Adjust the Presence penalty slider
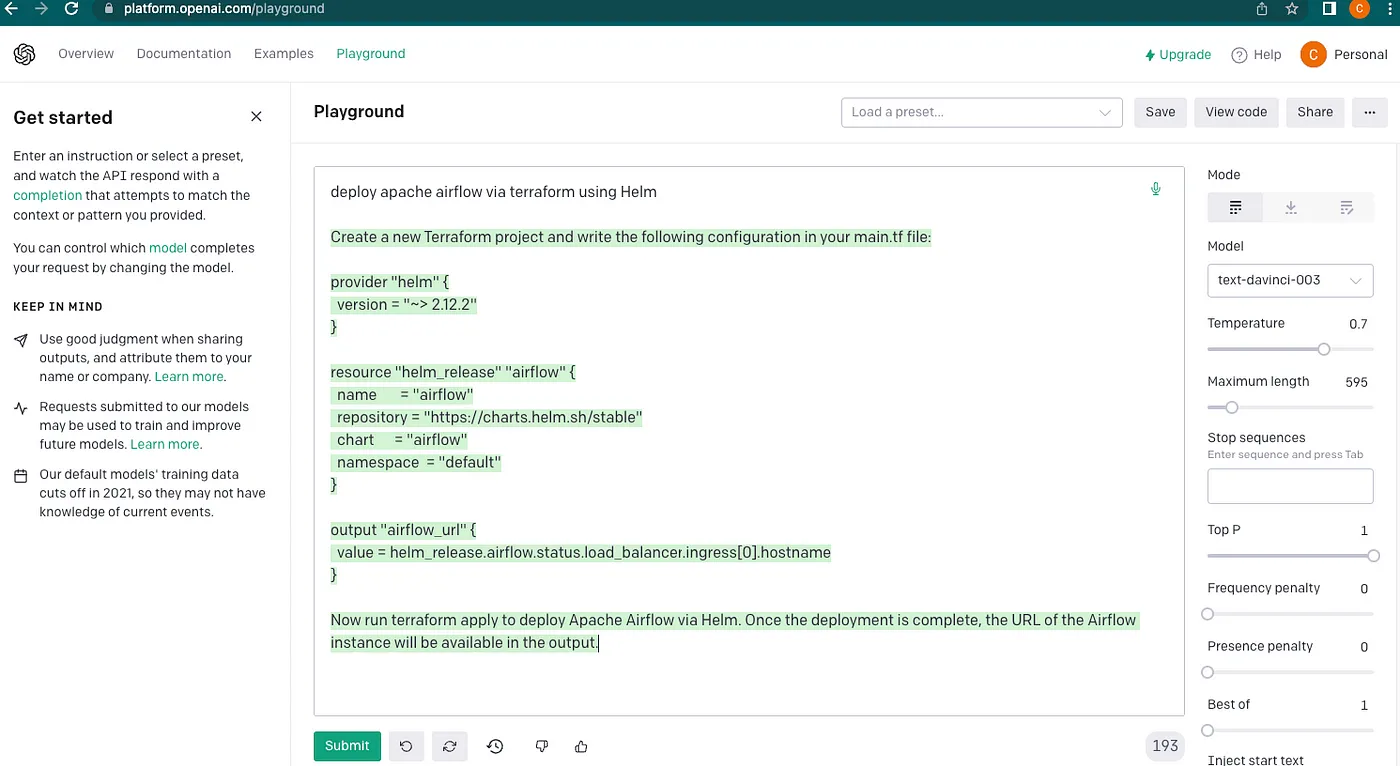Viewport: 1400px width, 766px height. (1208, 672)
